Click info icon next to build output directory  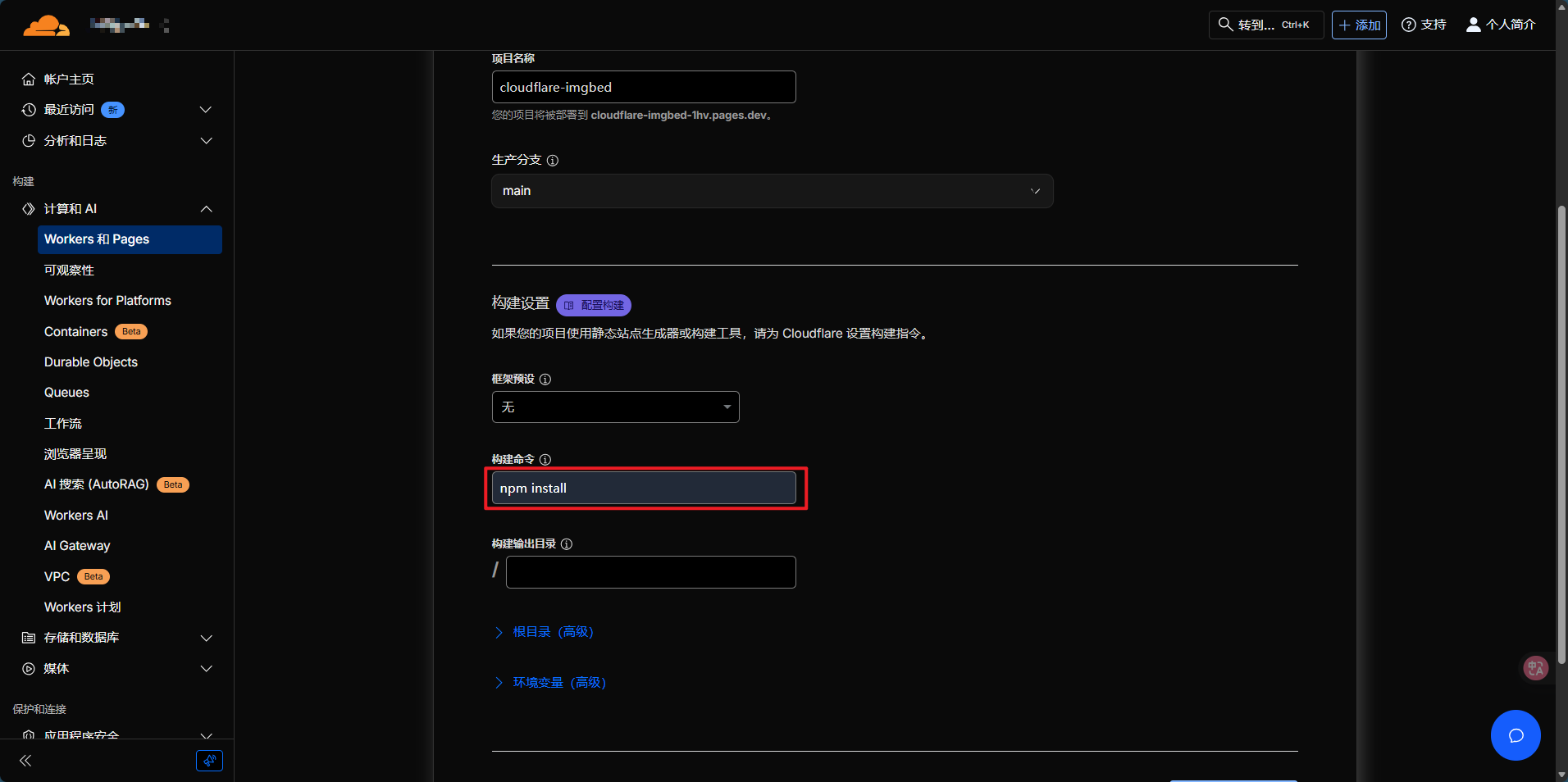[567, 544]
